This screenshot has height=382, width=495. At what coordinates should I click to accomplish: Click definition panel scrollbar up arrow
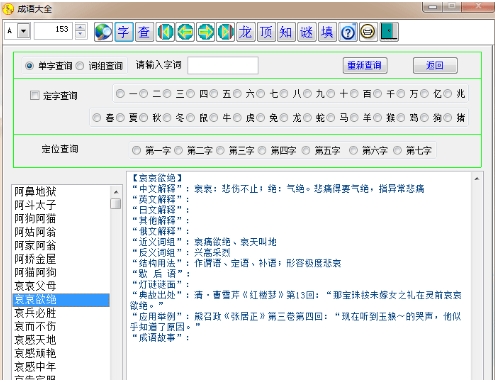[477, 179]
